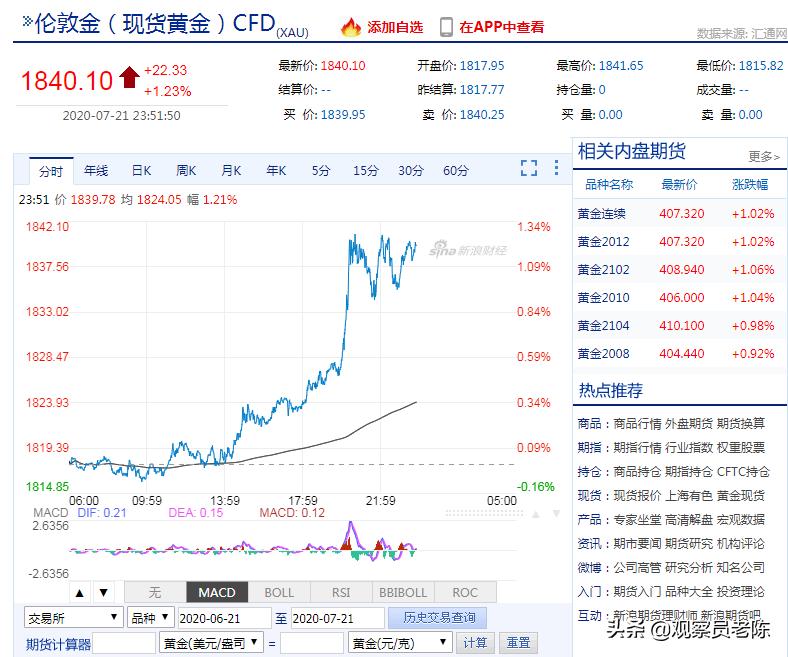This screenshot has width=788, height=657.
Task: Open the 商品行情 link
Action: pyautogui.click(x=637, y=424)
